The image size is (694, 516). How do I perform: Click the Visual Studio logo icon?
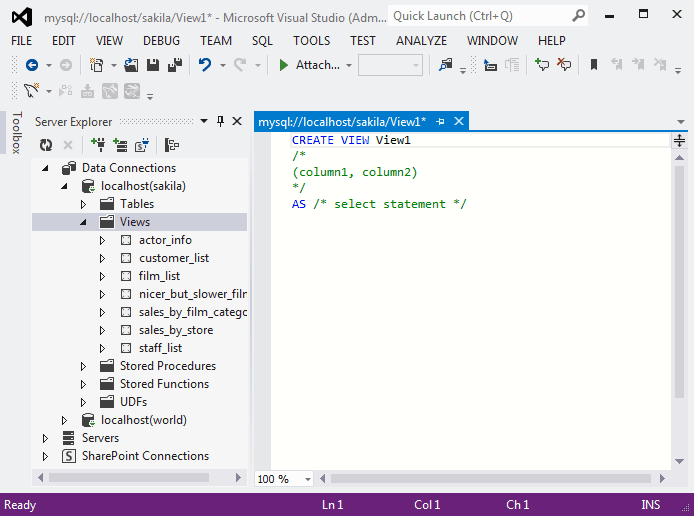click(x=22, y=17)
